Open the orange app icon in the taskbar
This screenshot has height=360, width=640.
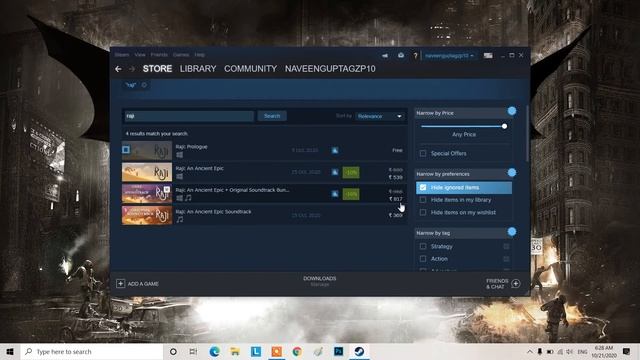[x=277, y=351]
